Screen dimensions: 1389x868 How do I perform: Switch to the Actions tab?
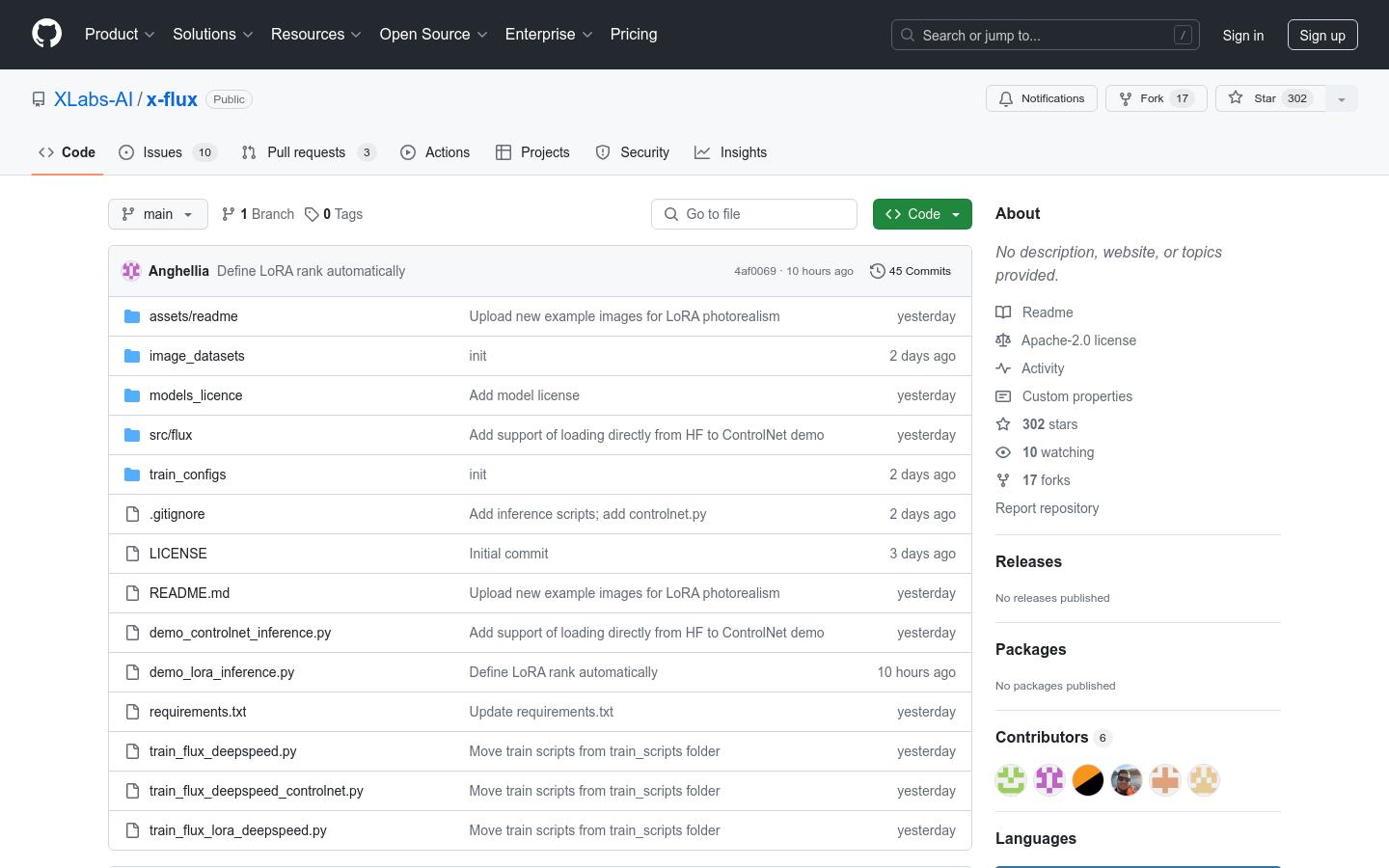[x=435, y=152]
